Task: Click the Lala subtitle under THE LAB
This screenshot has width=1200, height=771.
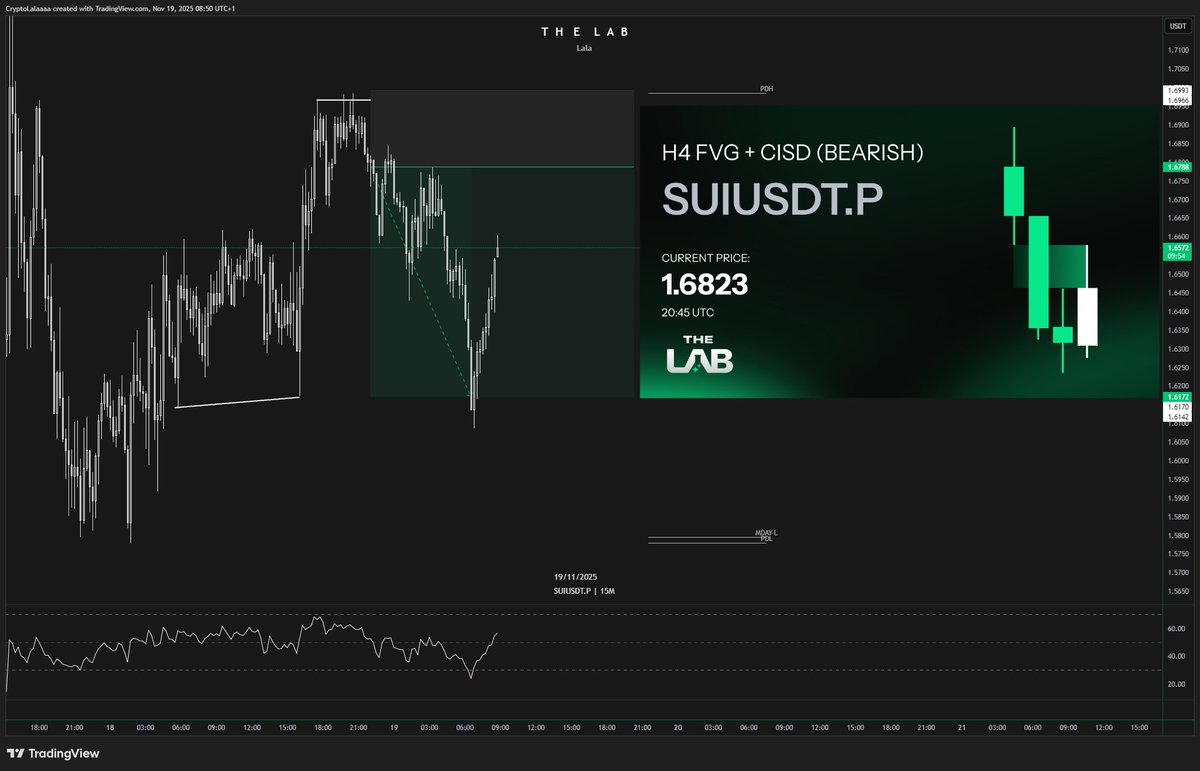Action: 584,47
